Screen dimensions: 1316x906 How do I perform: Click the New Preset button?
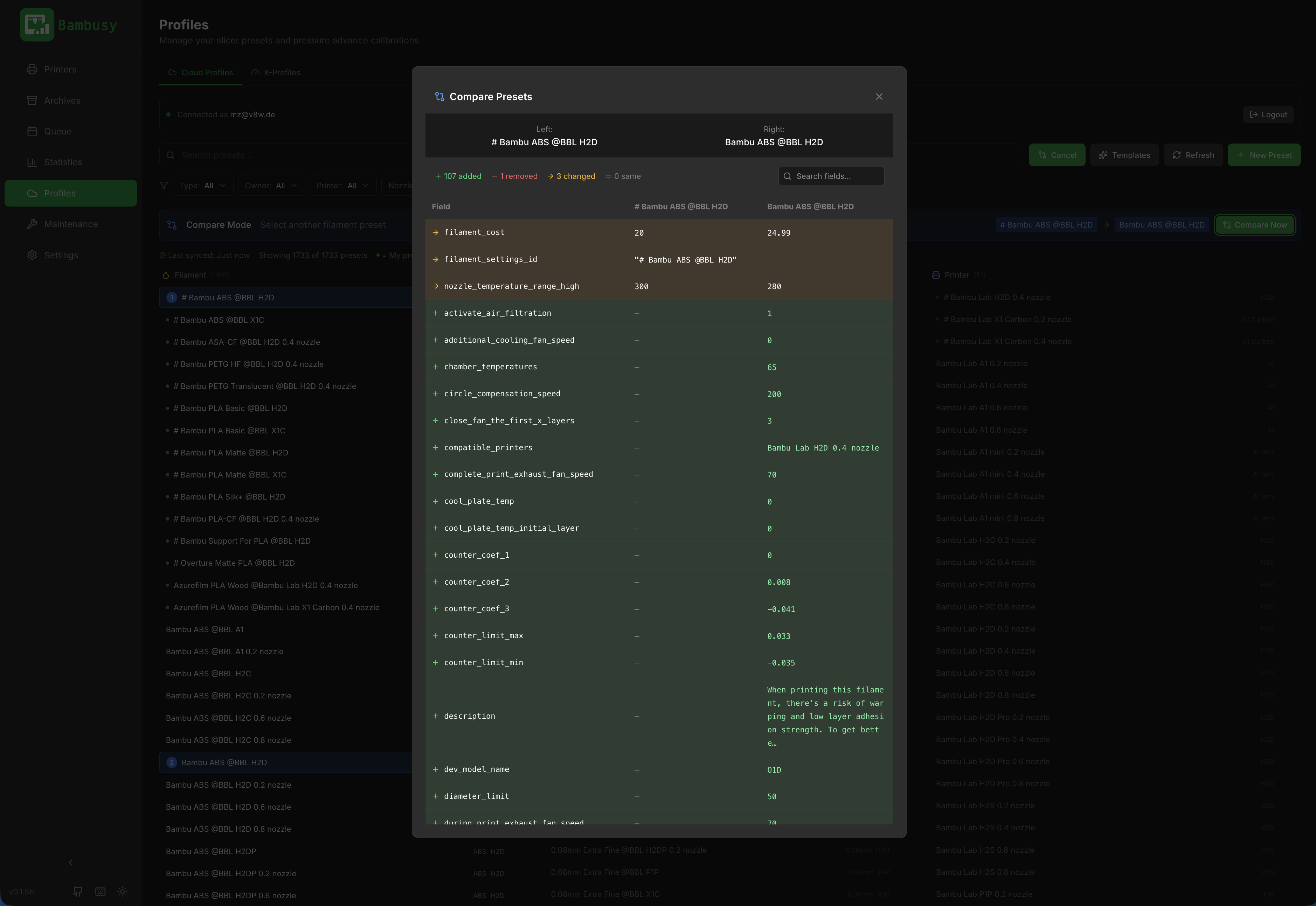[1264, 155]
